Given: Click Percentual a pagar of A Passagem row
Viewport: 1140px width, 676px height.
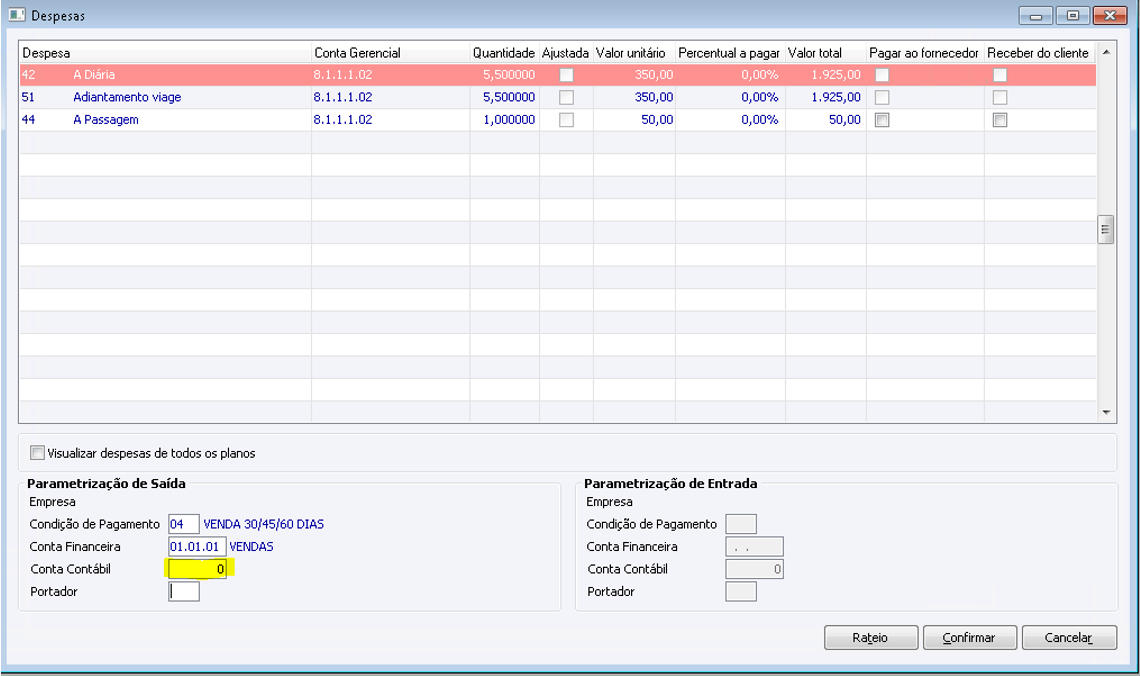Looking at the screenshot, I should [730, 120].
